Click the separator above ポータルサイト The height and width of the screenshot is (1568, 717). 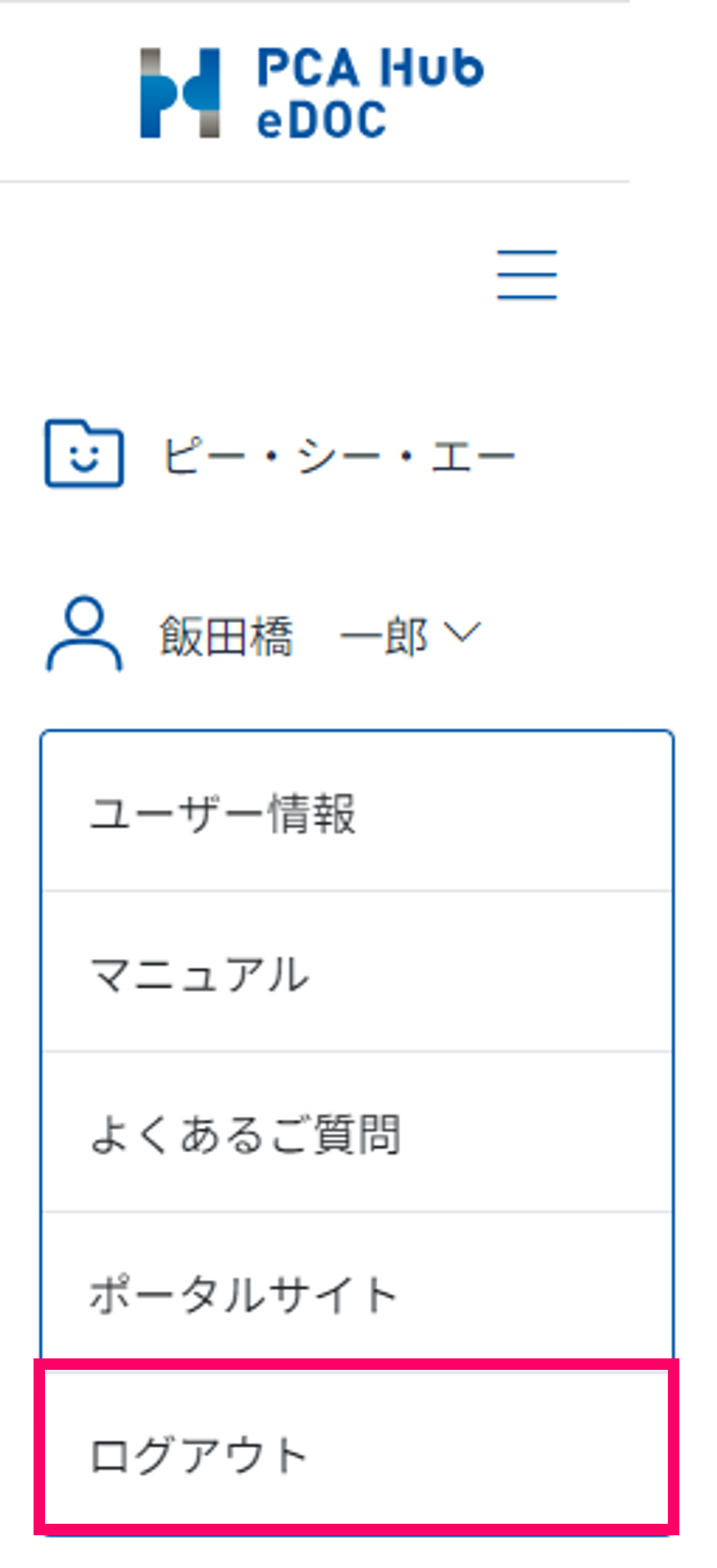pos(357,1212)
